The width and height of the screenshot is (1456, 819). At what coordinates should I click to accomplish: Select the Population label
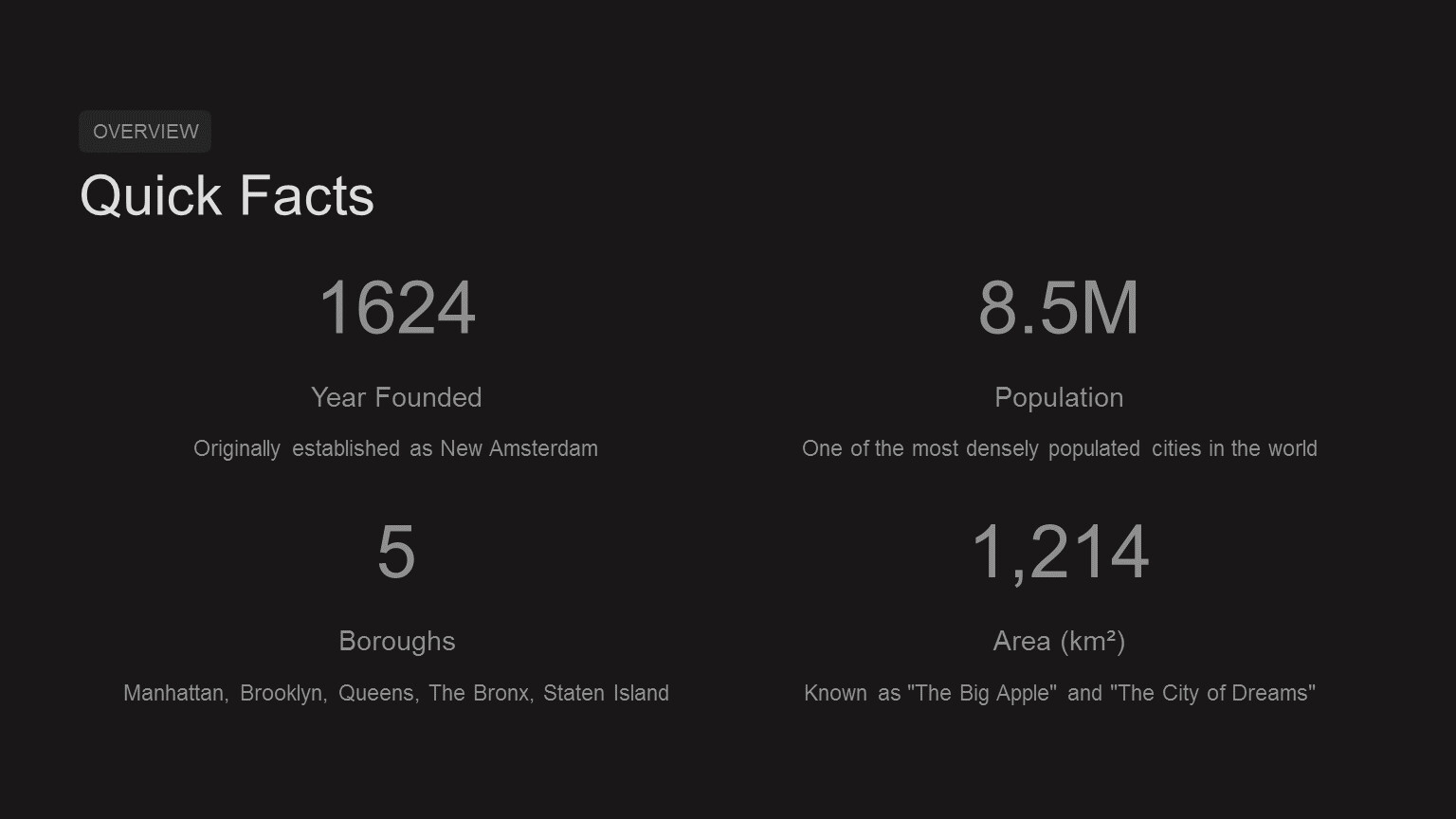[1058, 397]
